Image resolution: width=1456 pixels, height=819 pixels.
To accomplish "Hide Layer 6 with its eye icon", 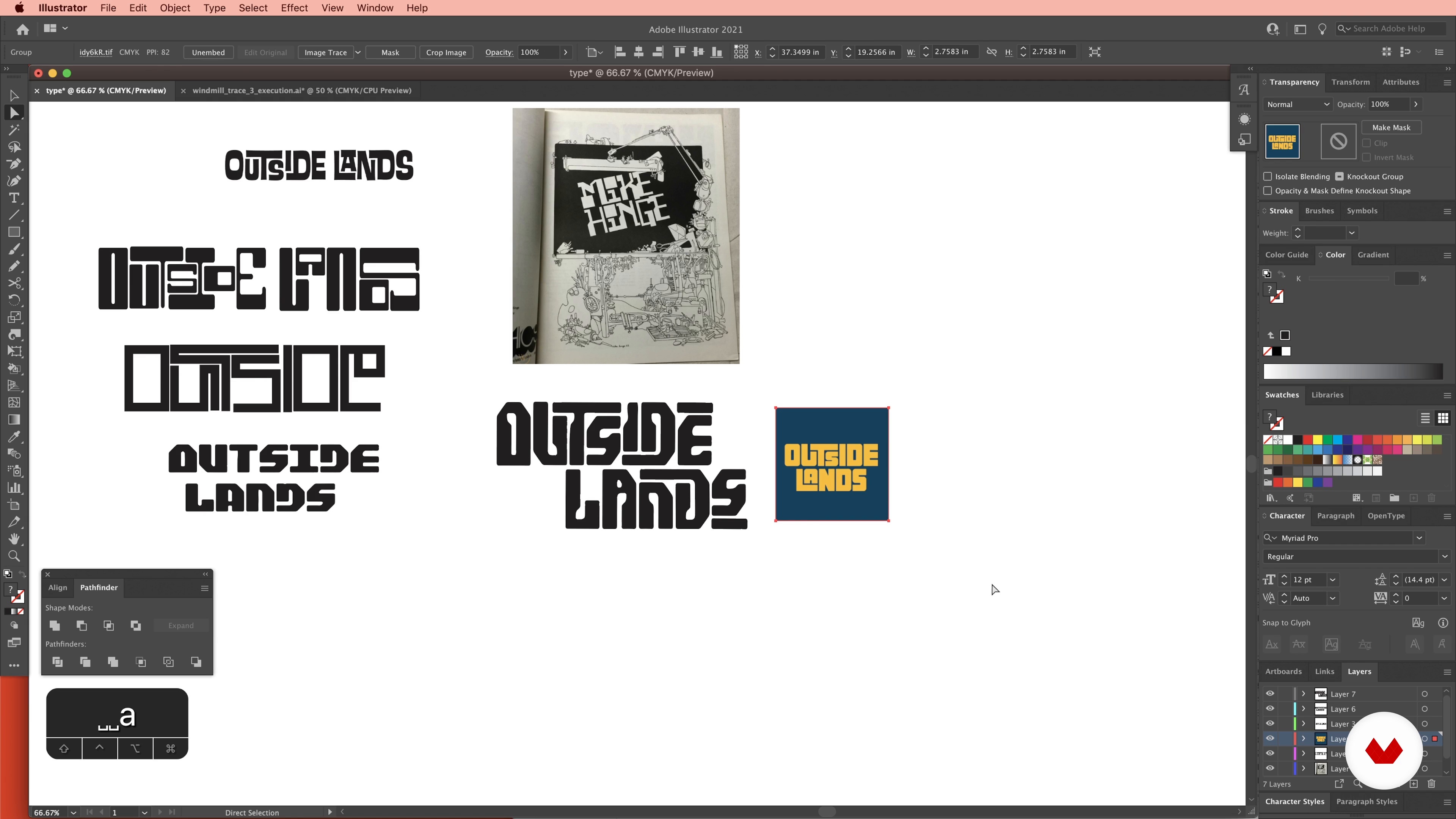I will 1270,709.
